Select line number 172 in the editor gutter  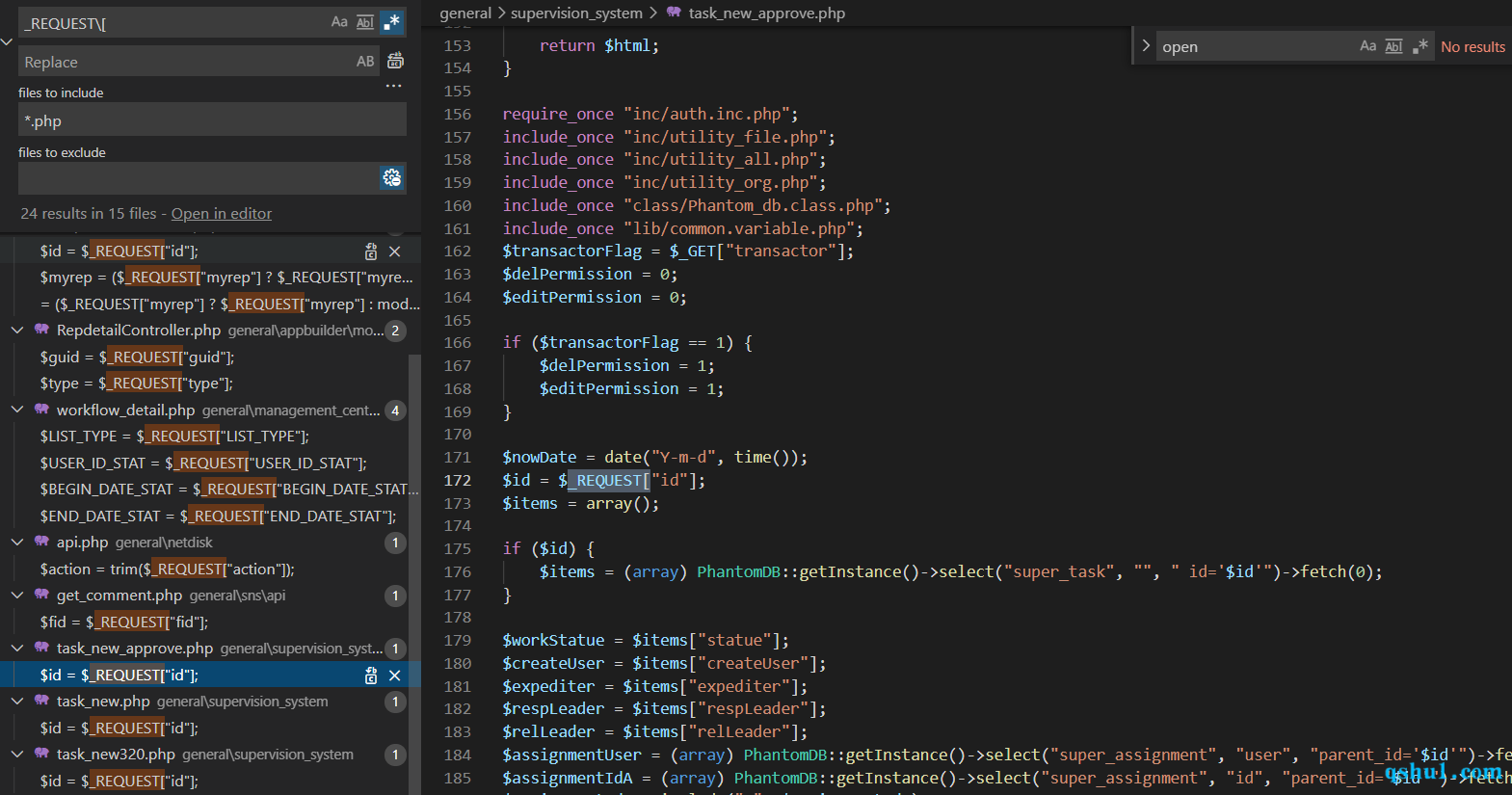[x=458, y=480]
